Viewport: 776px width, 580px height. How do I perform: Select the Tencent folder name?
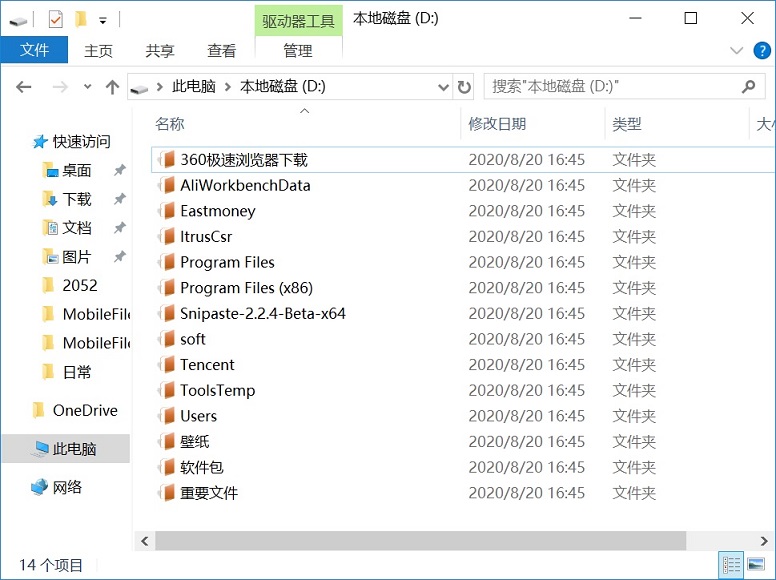(x=207, y=365)
